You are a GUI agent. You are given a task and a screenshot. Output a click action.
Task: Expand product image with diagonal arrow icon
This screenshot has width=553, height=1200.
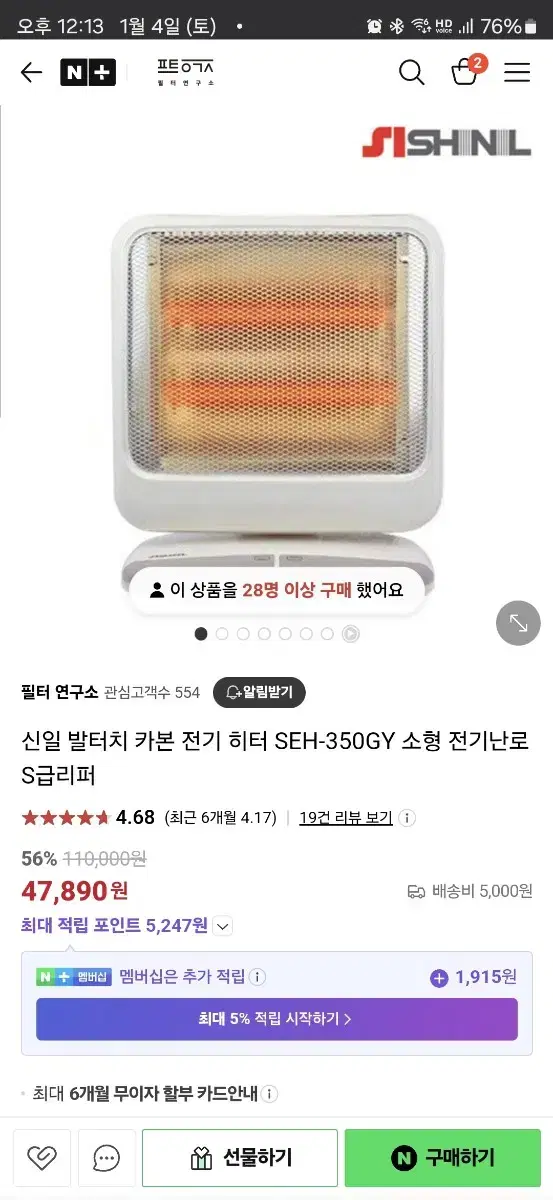[x=518, y=623]
